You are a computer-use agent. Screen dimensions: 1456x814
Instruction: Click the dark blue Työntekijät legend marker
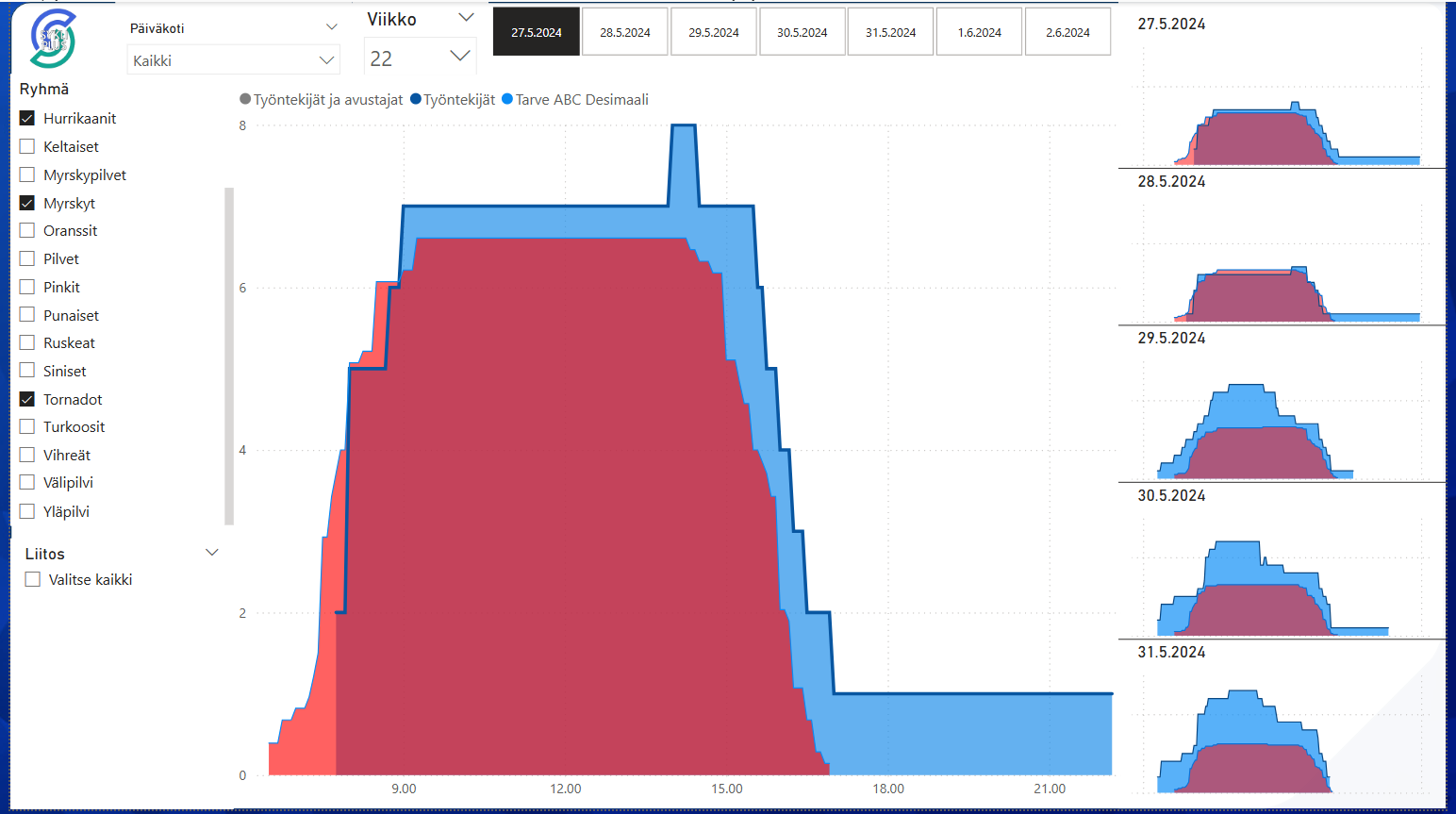point(416,100)
